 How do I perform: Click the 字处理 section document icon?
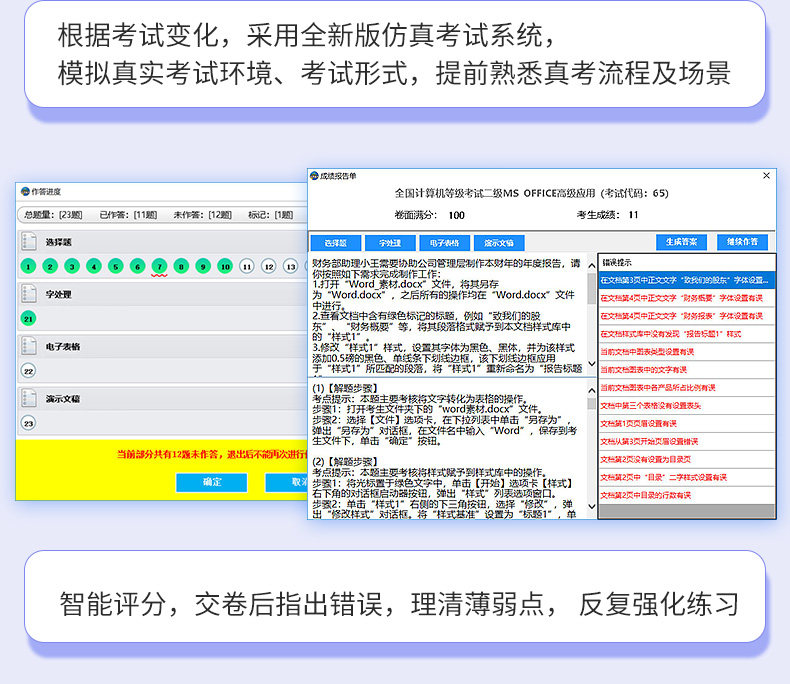pyautogui.click(x=29, y=294)
